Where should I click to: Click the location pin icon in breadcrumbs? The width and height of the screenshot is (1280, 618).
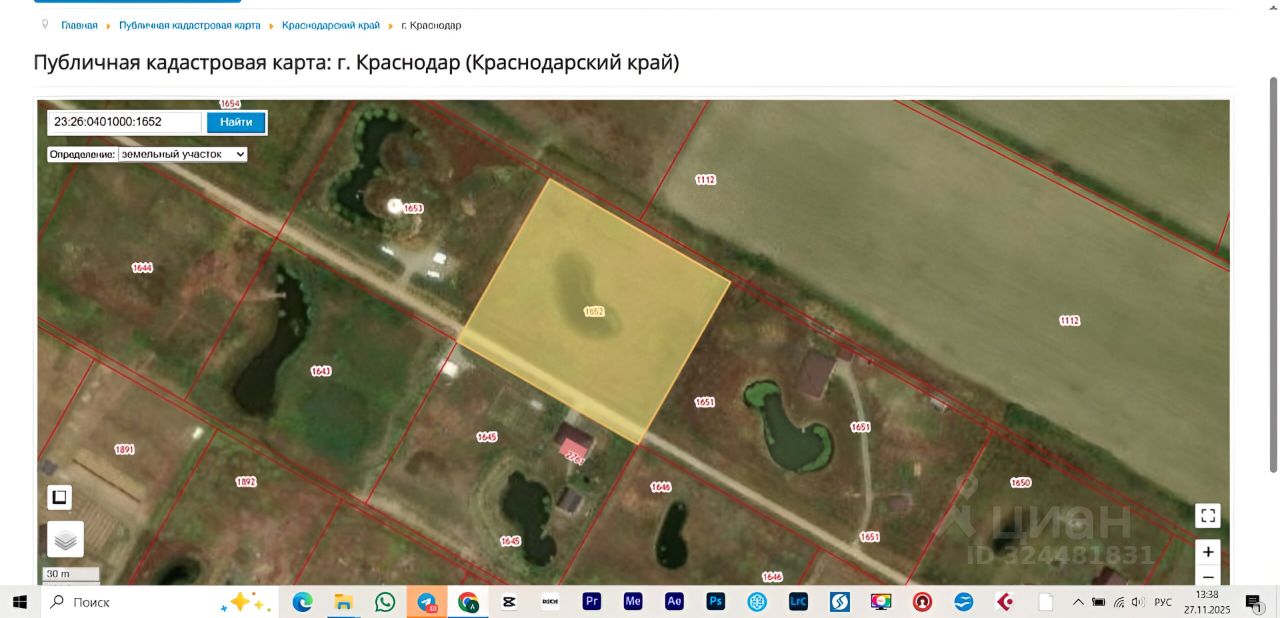pos(45,24)
